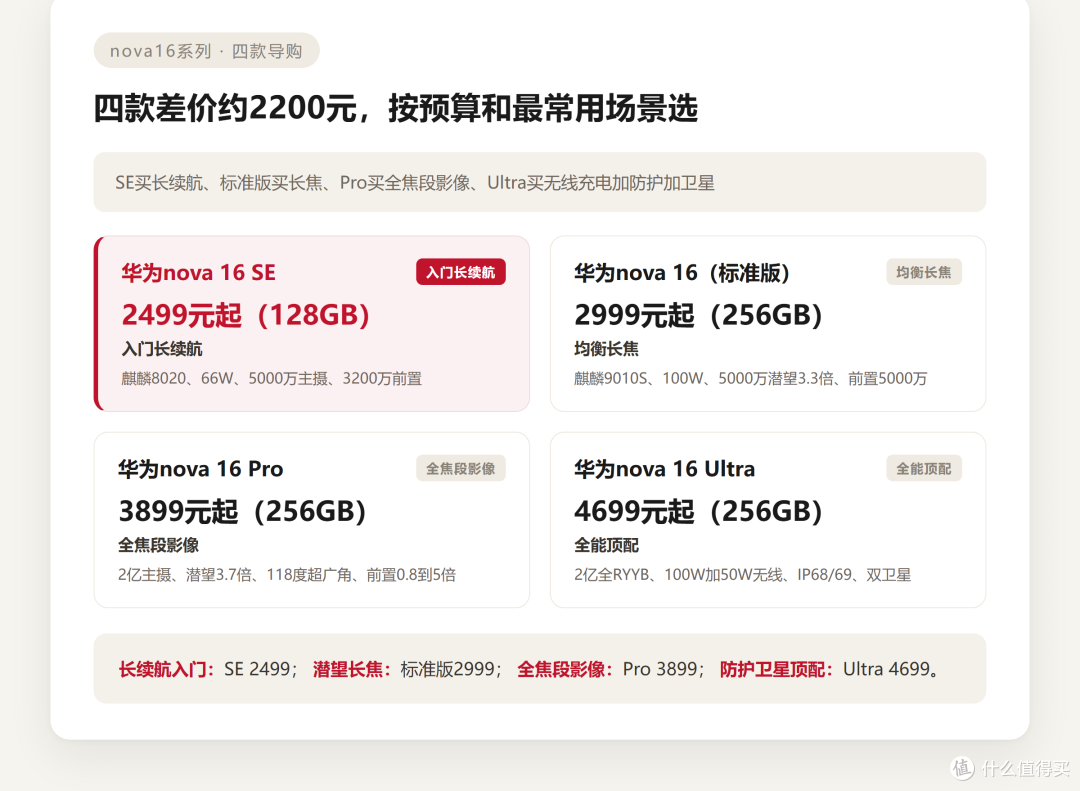Click the red '入门长续航' badge
The image size is (1080, 791).
(x=461, y=272)
